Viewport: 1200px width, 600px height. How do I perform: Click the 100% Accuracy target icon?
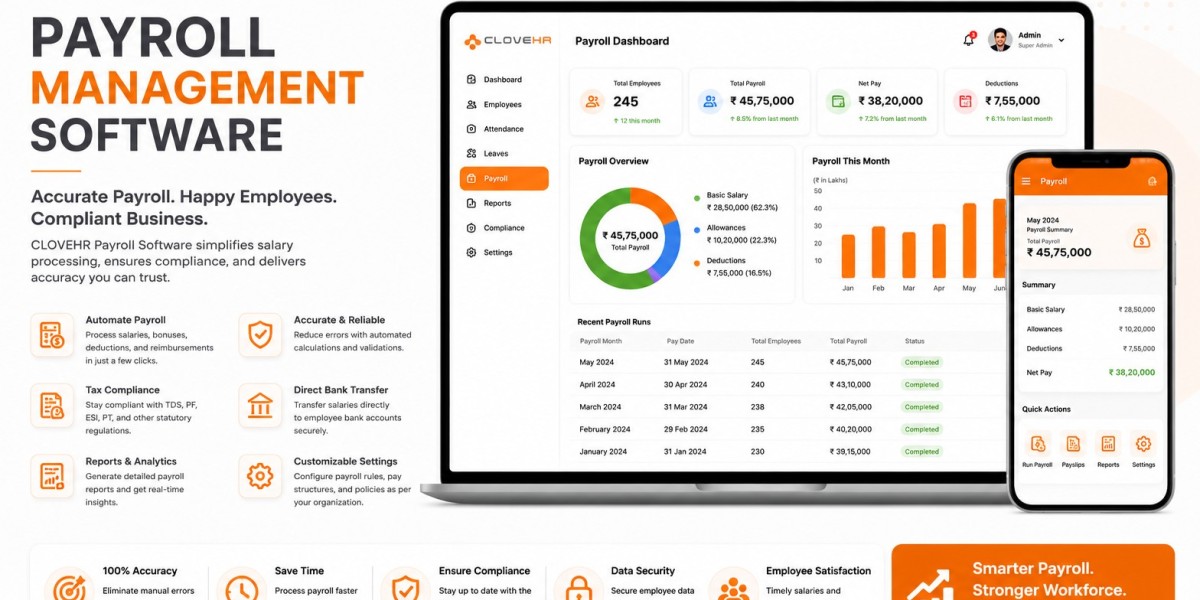(70, 585)
